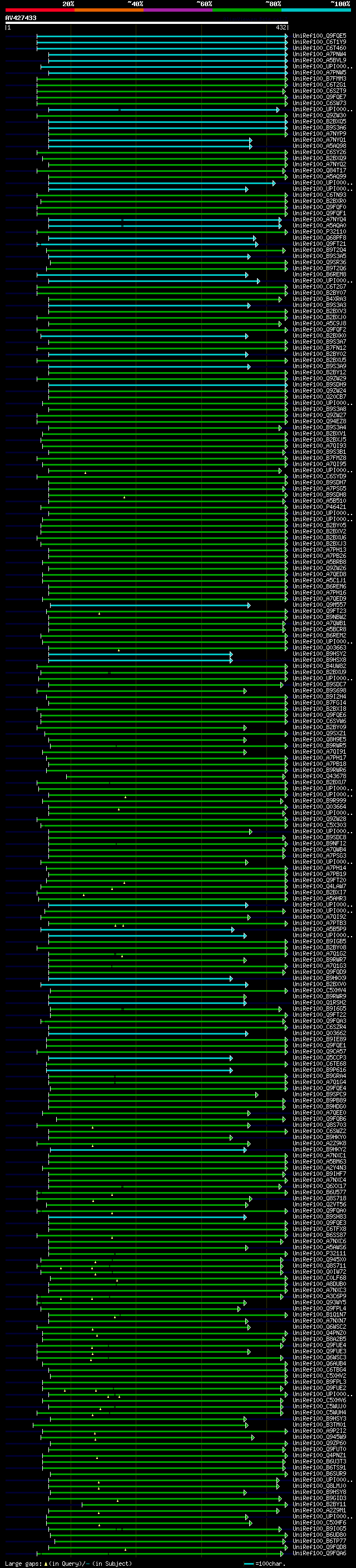Click UniRef100_A7PH13 hit name

(x=319, y=550)
